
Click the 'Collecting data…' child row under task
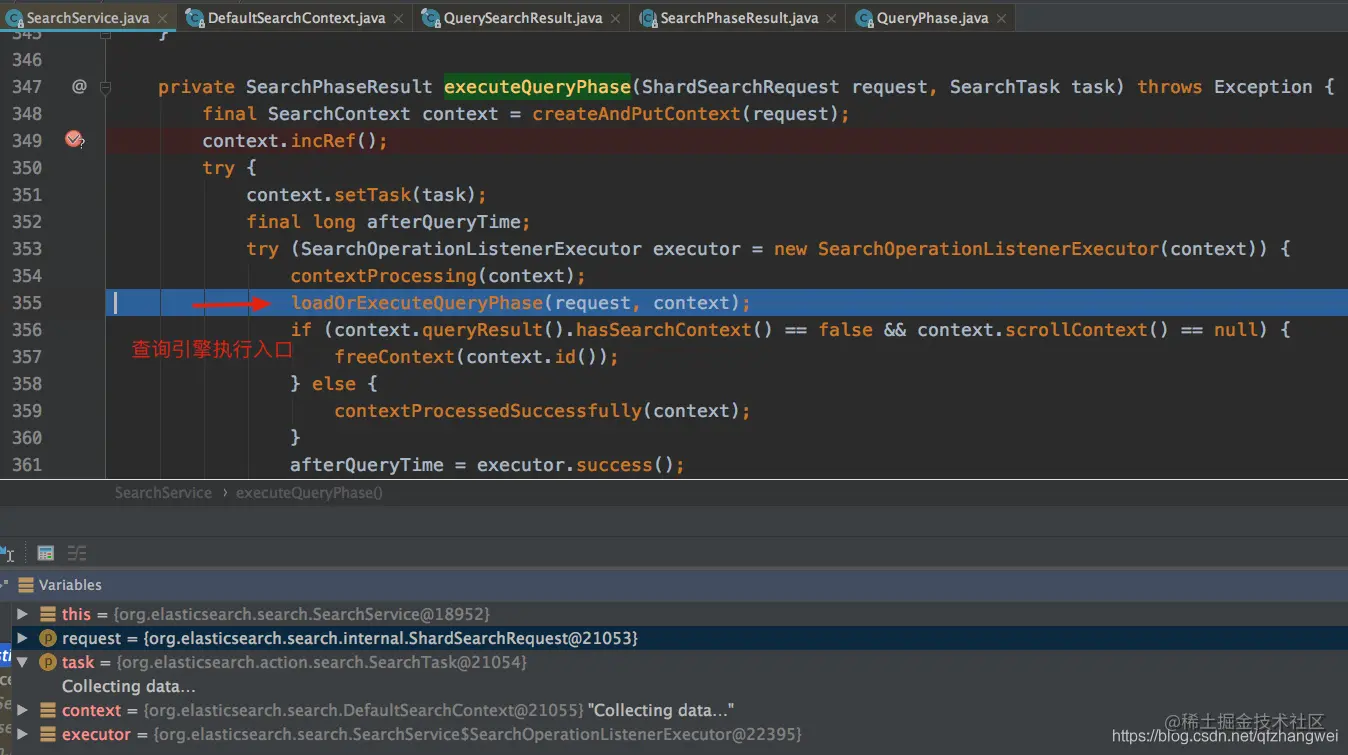click(x=128, y=686)
